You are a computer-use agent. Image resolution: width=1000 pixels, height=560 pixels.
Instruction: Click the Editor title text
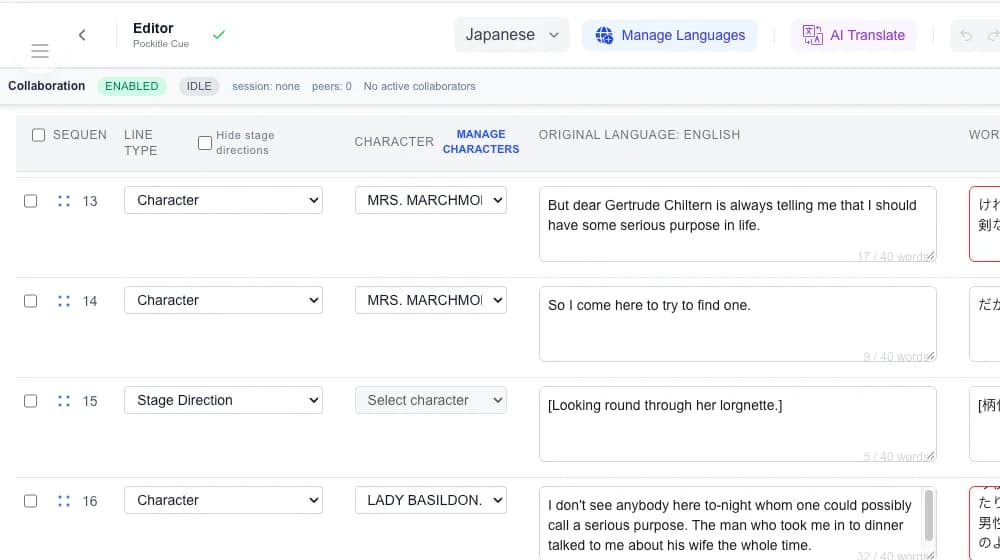point(153,28)
